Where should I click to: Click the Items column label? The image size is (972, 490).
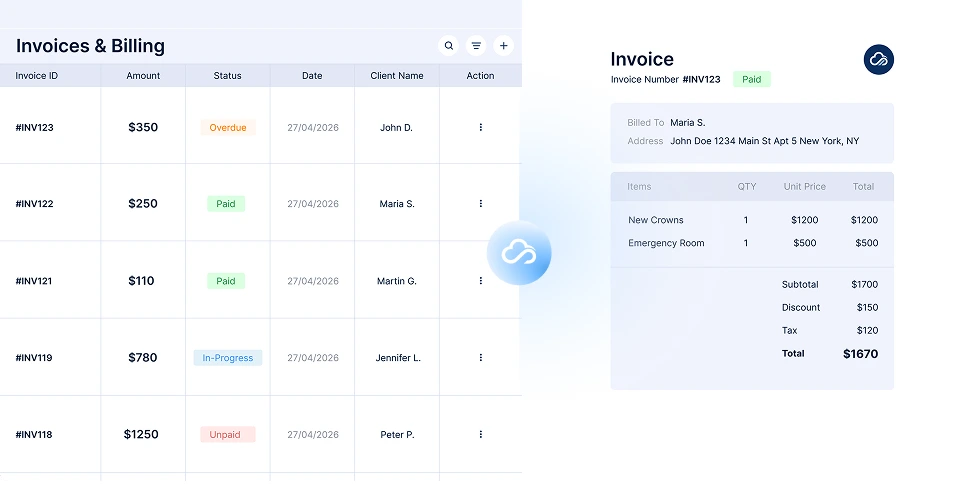pyautogui.click(x=639, y=186)
